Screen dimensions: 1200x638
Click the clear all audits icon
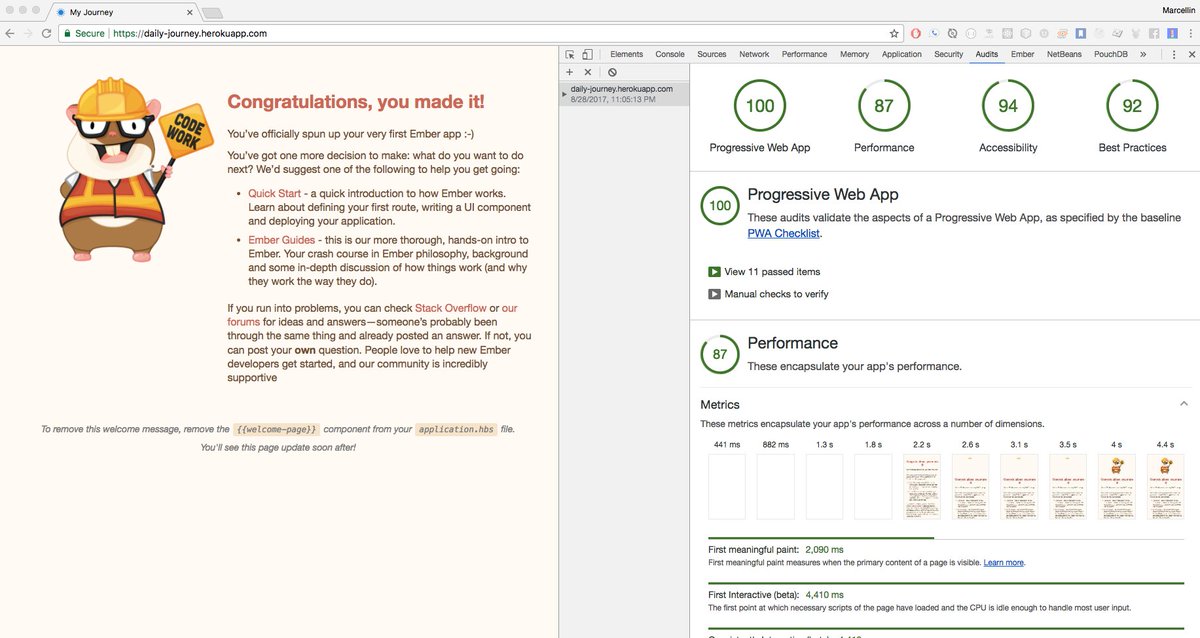612,72
